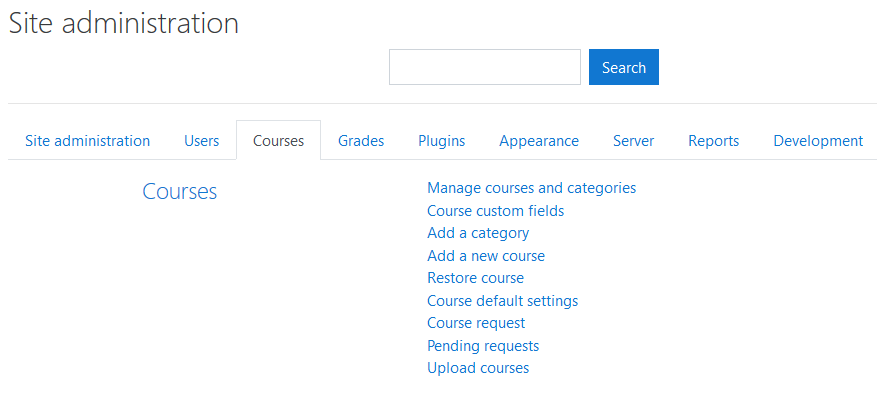This screenshot has width=877, height=396.
Task: Switch to the Appearance tab
Action: point(539,141)
